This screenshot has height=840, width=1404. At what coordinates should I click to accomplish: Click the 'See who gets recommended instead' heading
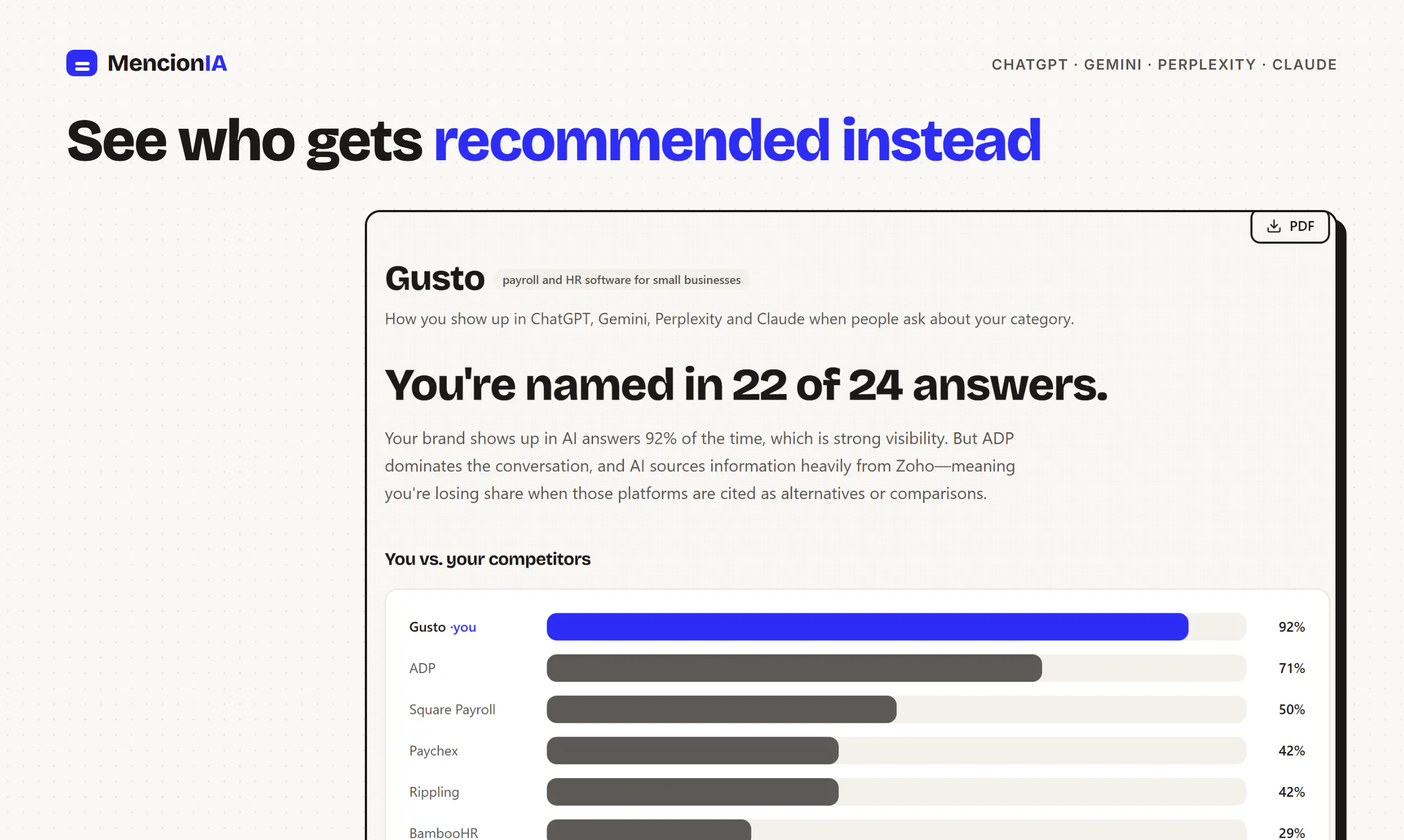coord(554,141)
